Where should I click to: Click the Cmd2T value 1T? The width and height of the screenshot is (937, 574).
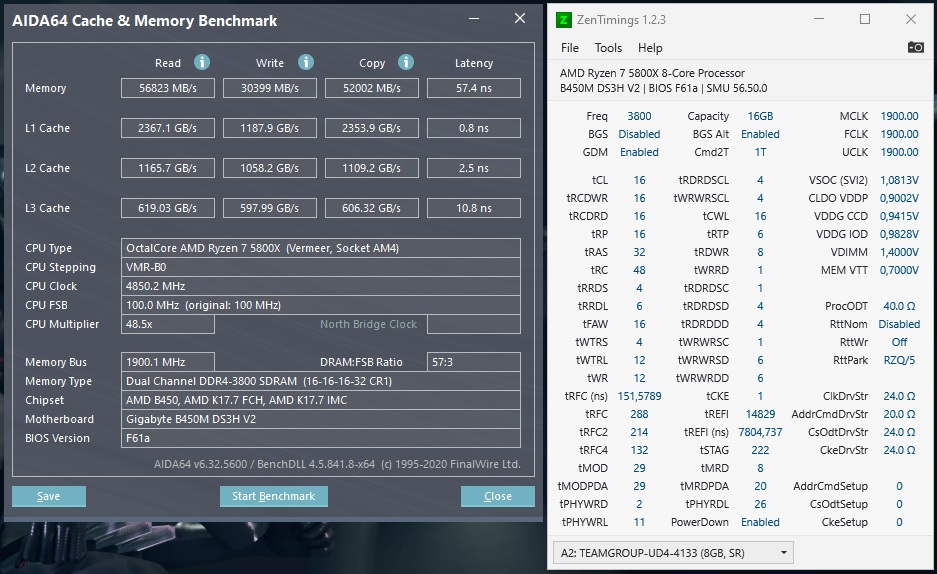(760, 152)
